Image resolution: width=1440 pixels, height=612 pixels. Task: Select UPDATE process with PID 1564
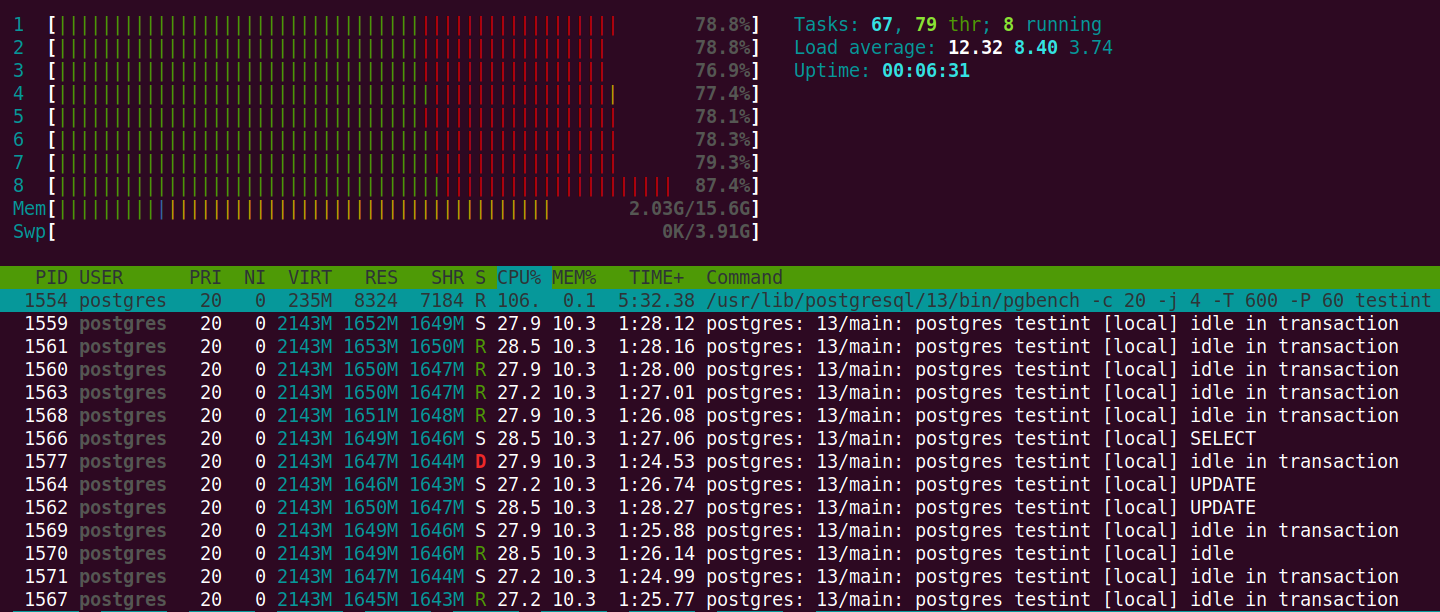[x=720, y=484]
